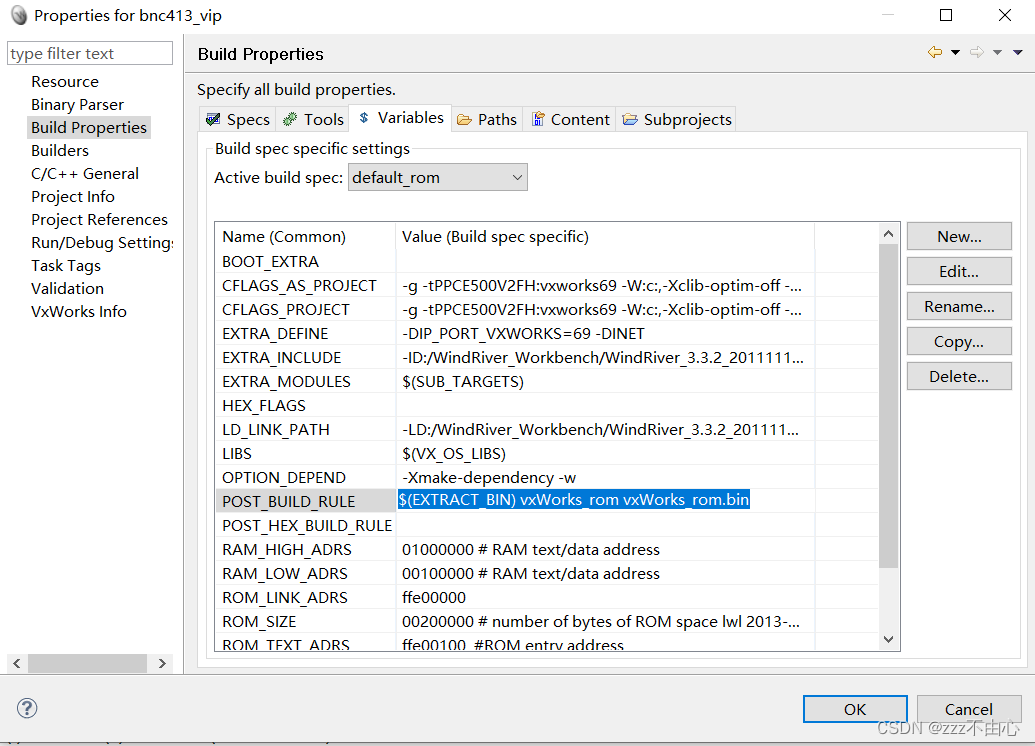Click the back navigation arrow icon

click(935, 52)
